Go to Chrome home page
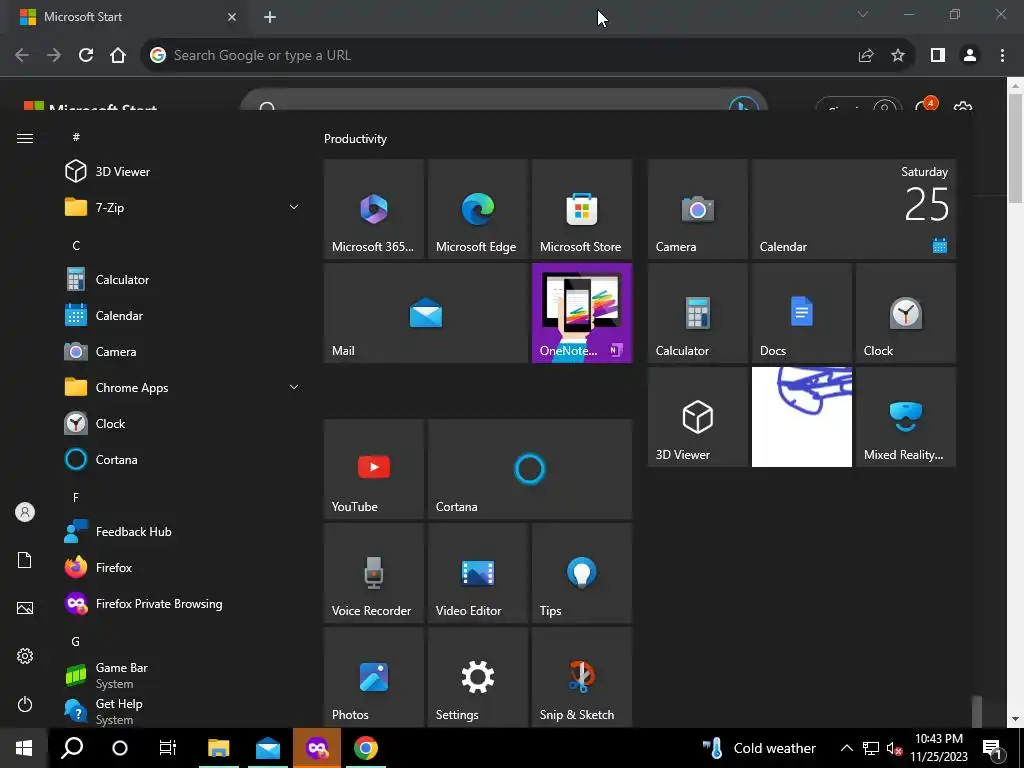Viewport: 1024px width, 768px height. [118, 55]
